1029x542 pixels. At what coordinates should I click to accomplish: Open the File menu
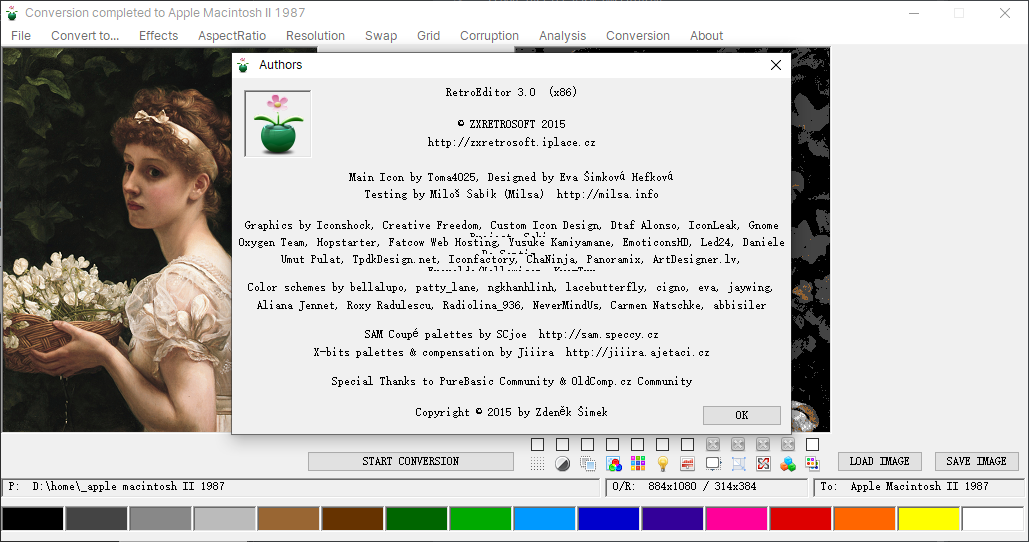21,35
